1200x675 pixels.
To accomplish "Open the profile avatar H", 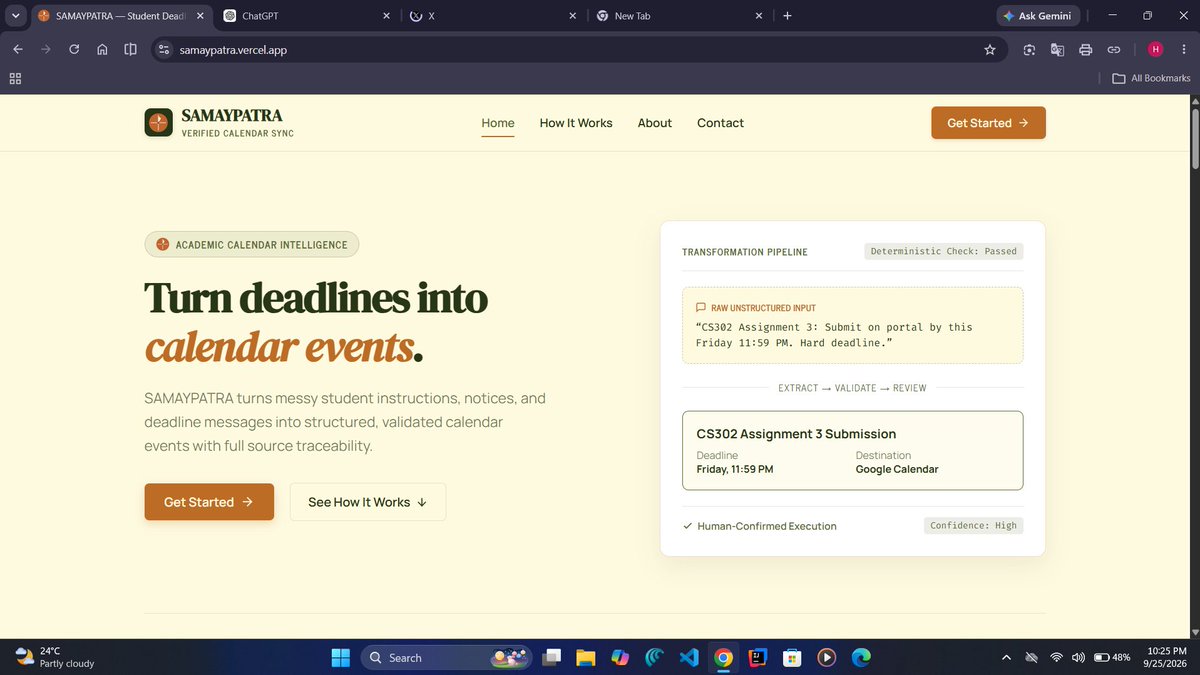I will click(1155, 49).
